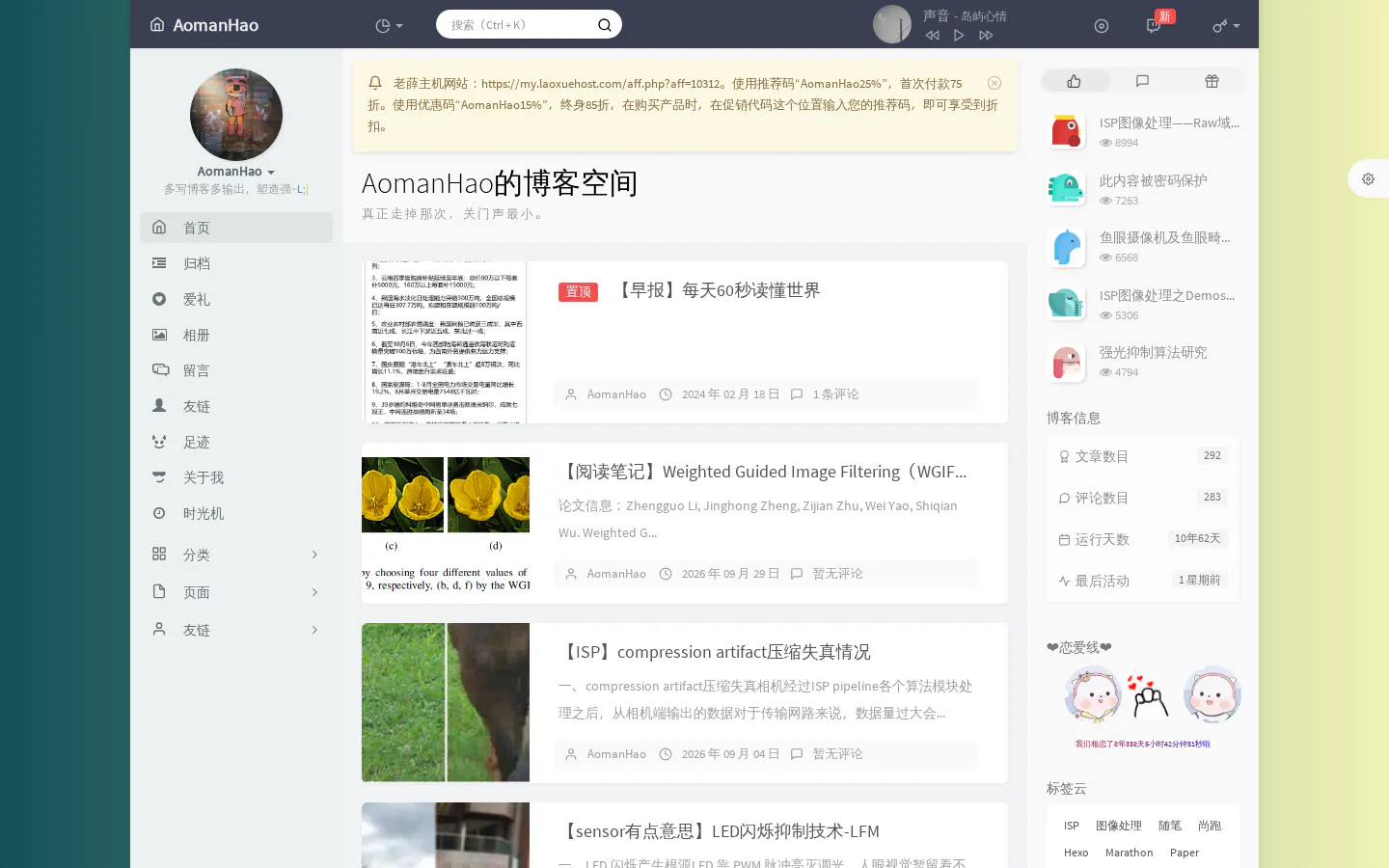Screen dimensions: 1389x868
Task: Click the user avatar image in sidebar
Action: [236, 115]
